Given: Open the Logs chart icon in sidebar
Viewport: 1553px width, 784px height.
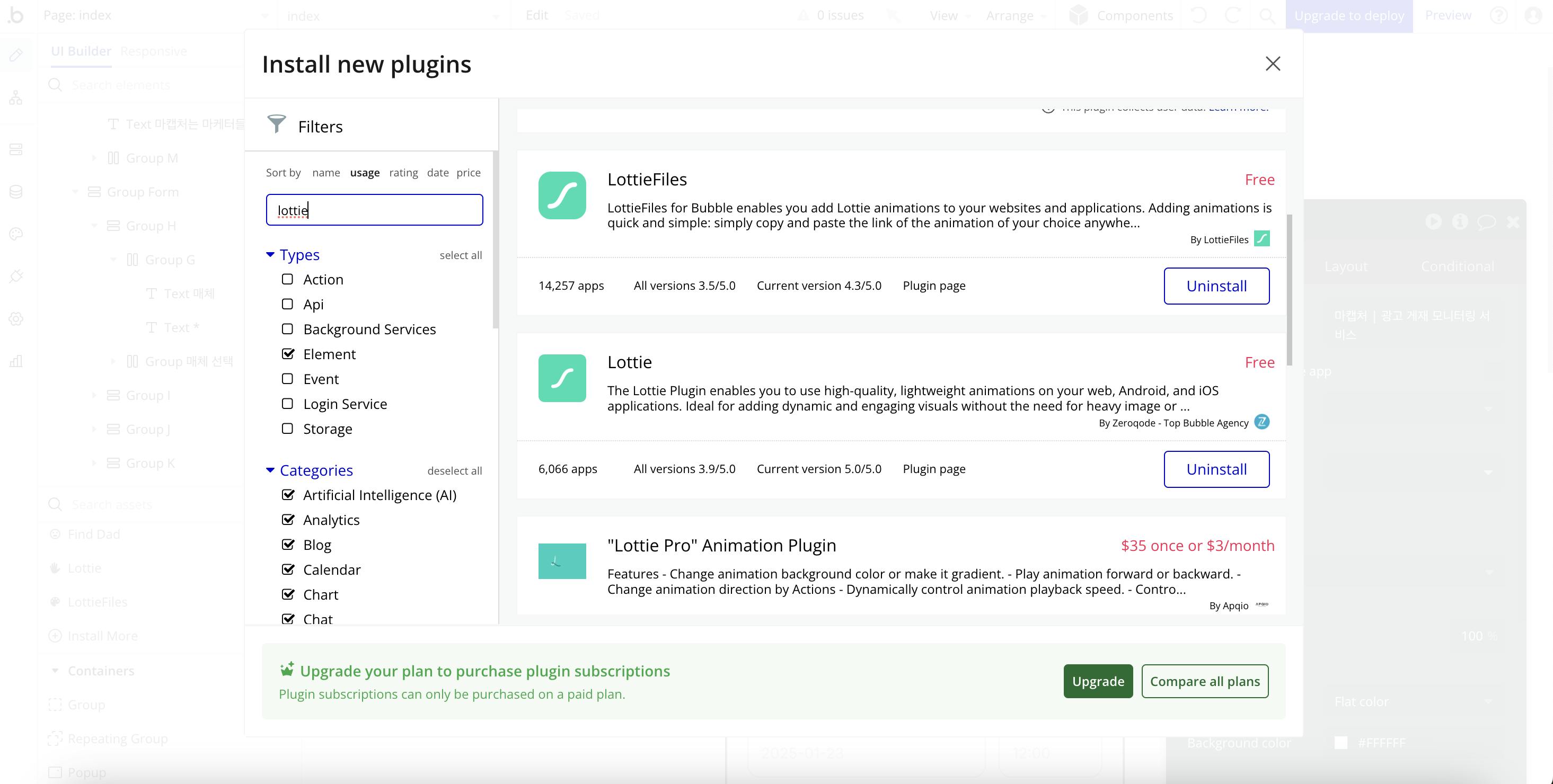Looking at the screenshot, I should (16, 361).
